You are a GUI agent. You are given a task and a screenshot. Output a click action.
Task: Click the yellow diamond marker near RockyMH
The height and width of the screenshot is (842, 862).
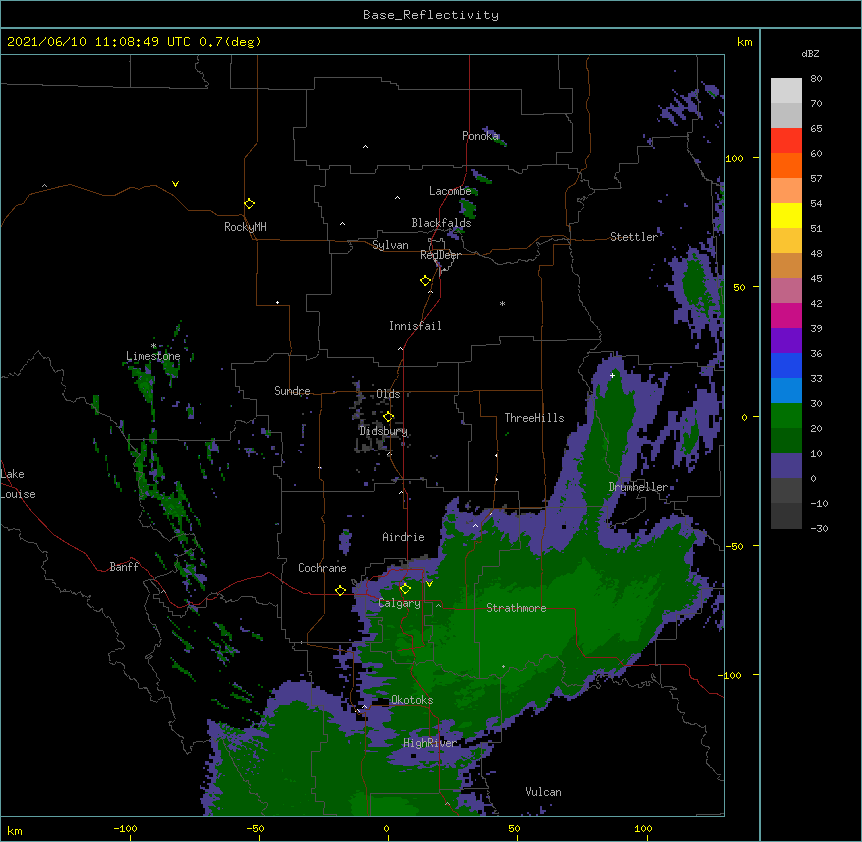[249, 204]
